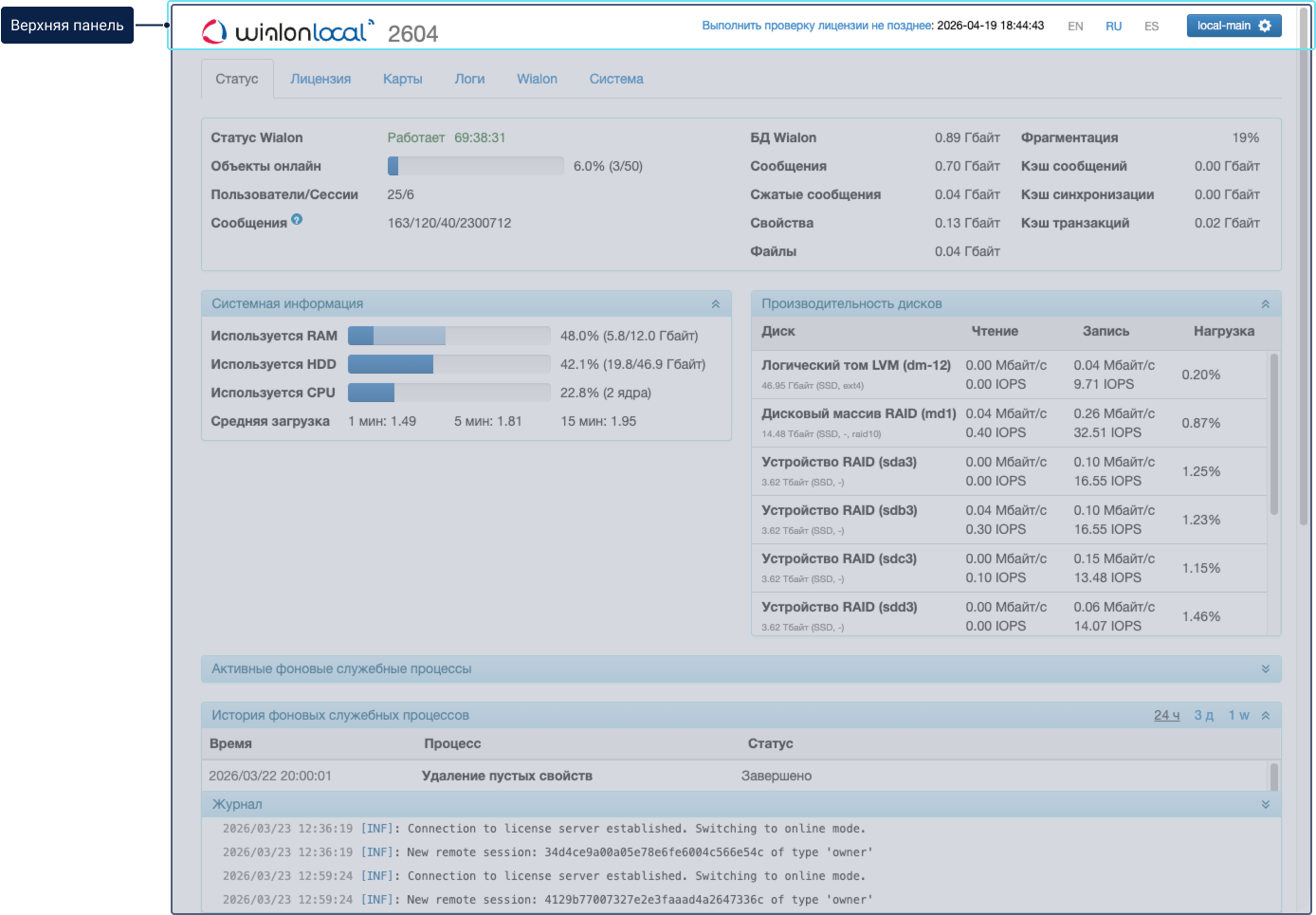The width and height of the screenshot is (1316, 915).
Task: Collapse the Системная информация panel
Action: point(715,304)
